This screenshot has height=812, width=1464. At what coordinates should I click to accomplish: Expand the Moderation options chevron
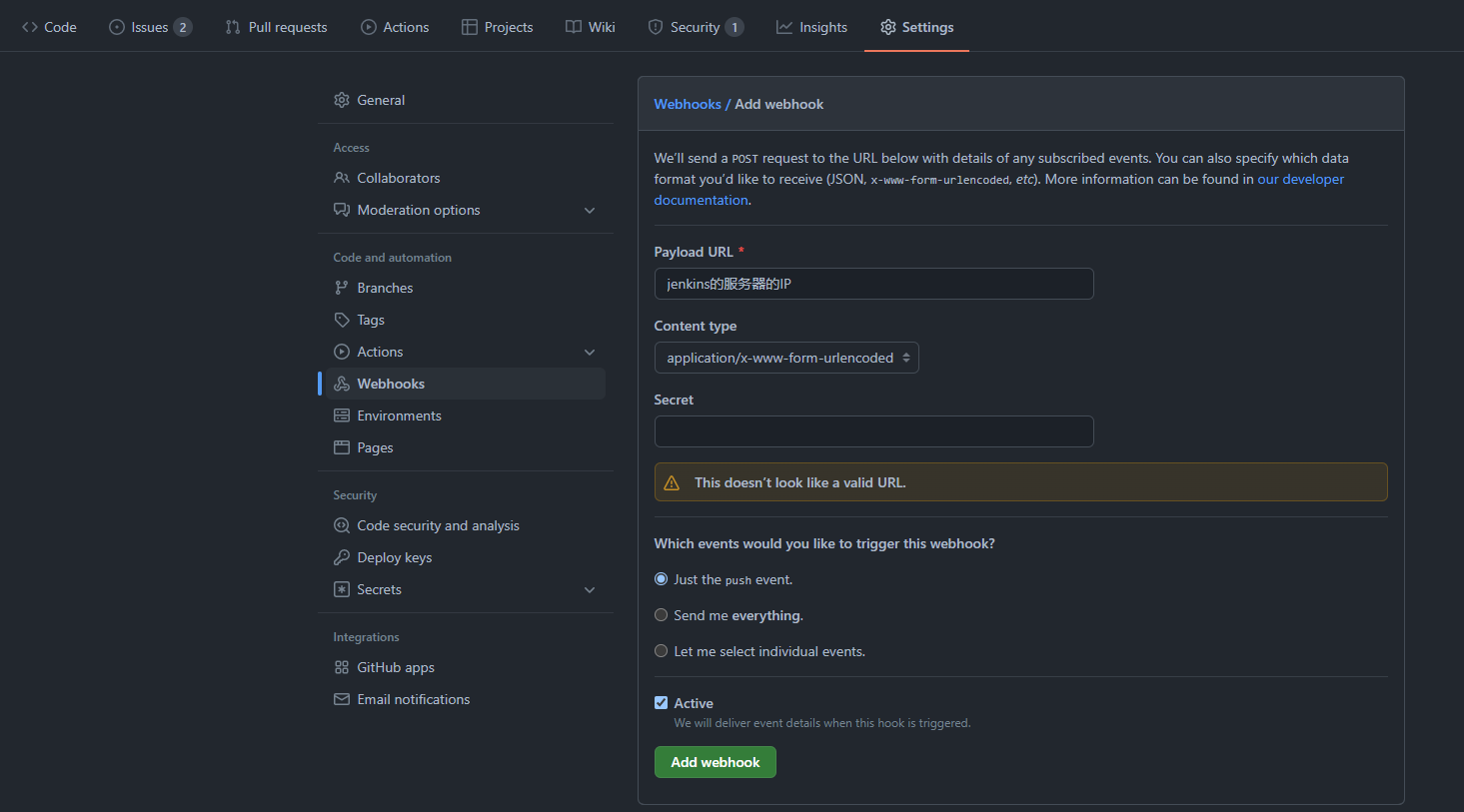[590, 210]
